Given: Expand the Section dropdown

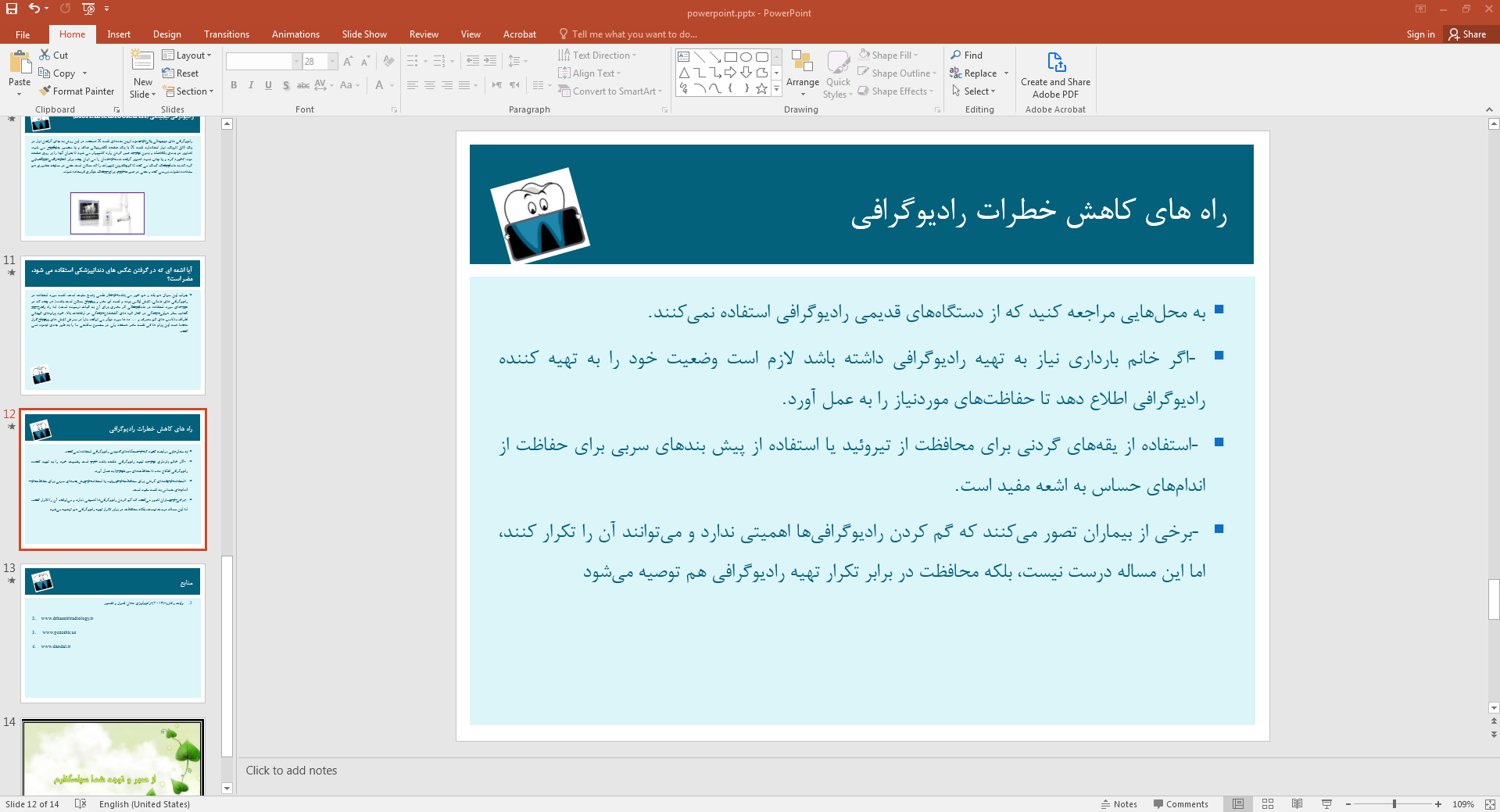Looking at the screenshot, I should pyautogui.click(x=188, y=91).
